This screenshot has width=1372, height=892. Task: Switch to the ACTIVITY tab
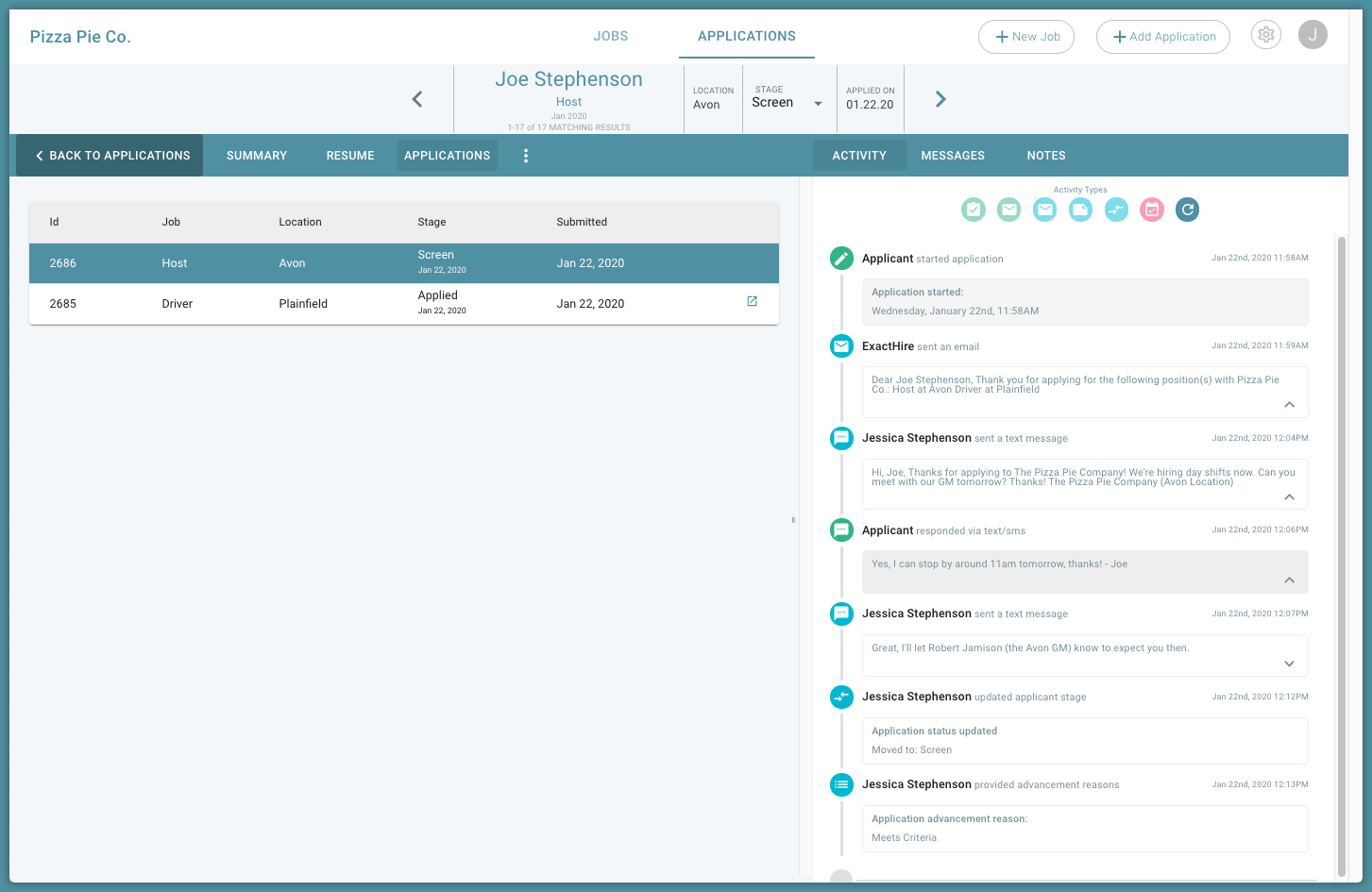pos(859,156)
